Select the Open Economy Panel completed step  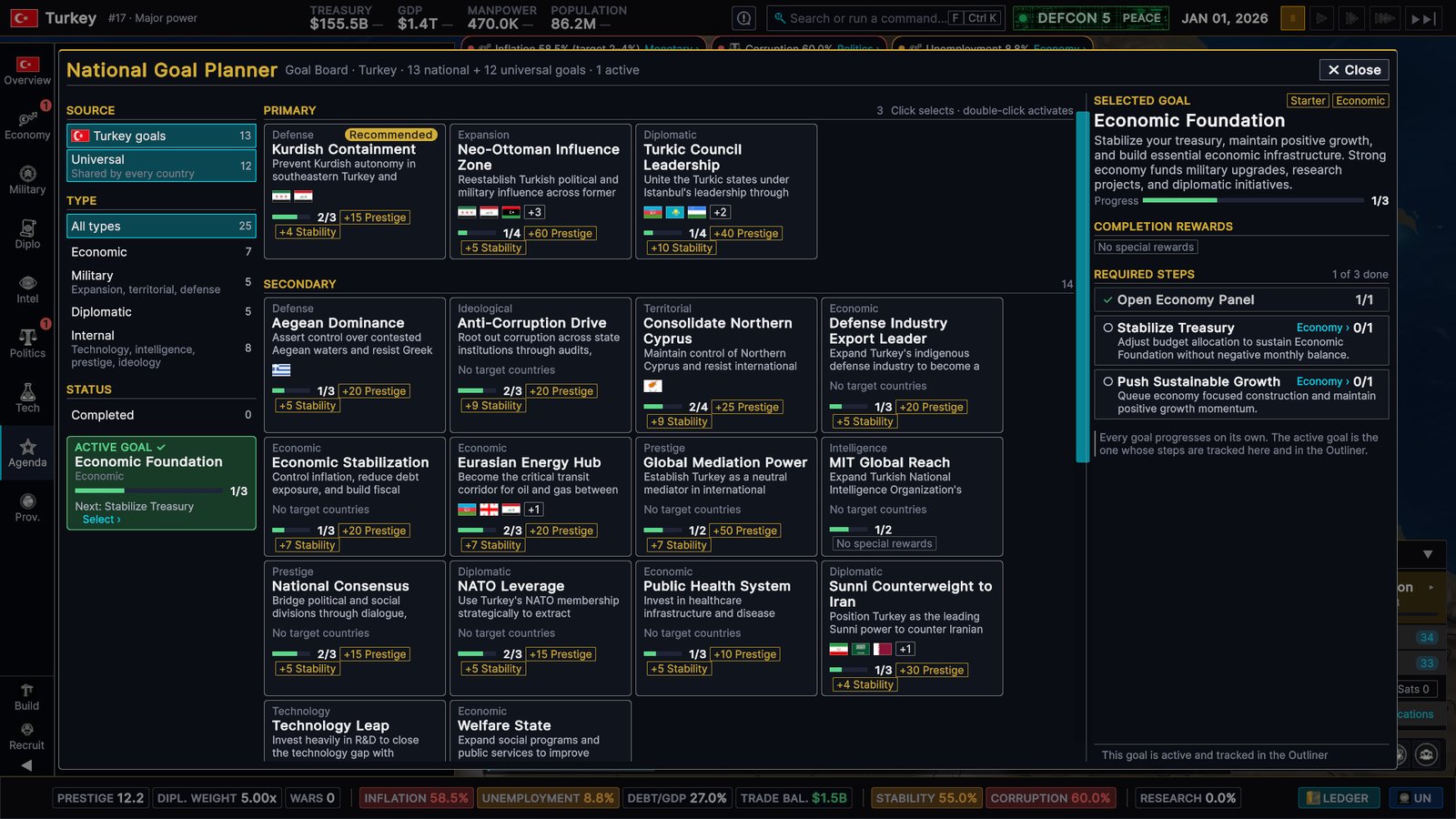point(1241,300)
